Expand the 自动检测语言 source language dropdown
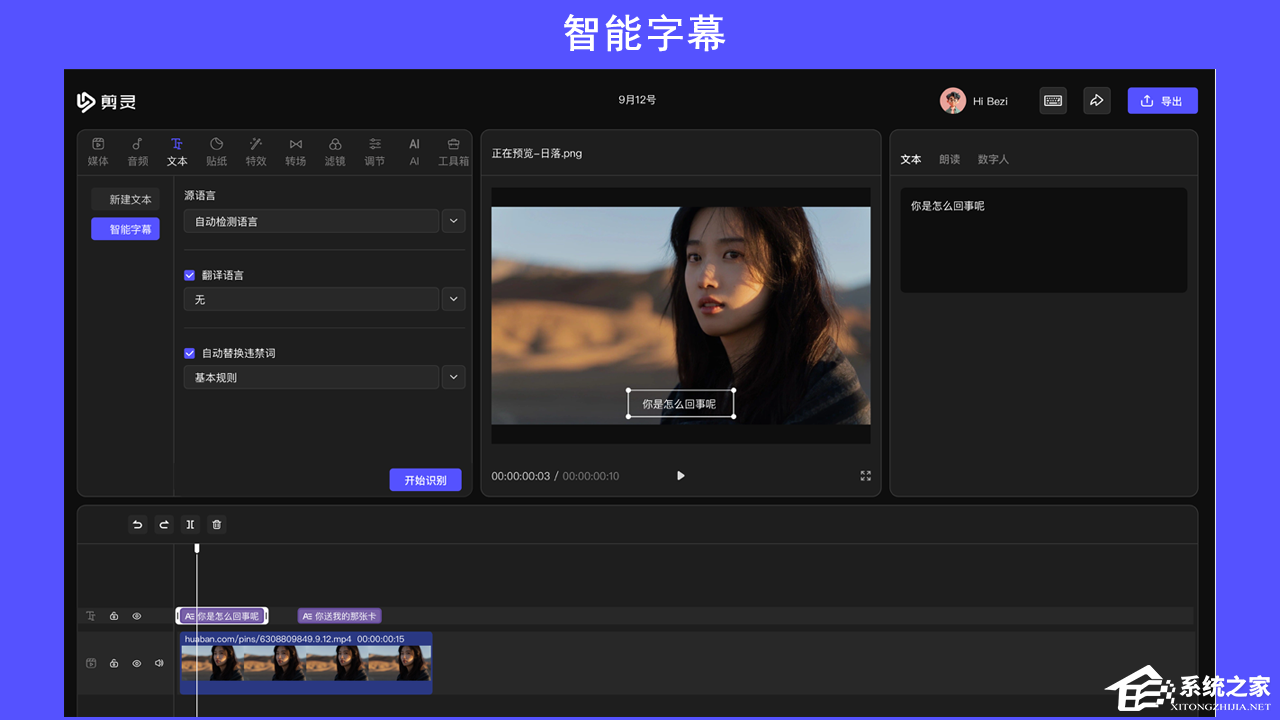This screenshot has height=720, width=1280. [453, 221]
